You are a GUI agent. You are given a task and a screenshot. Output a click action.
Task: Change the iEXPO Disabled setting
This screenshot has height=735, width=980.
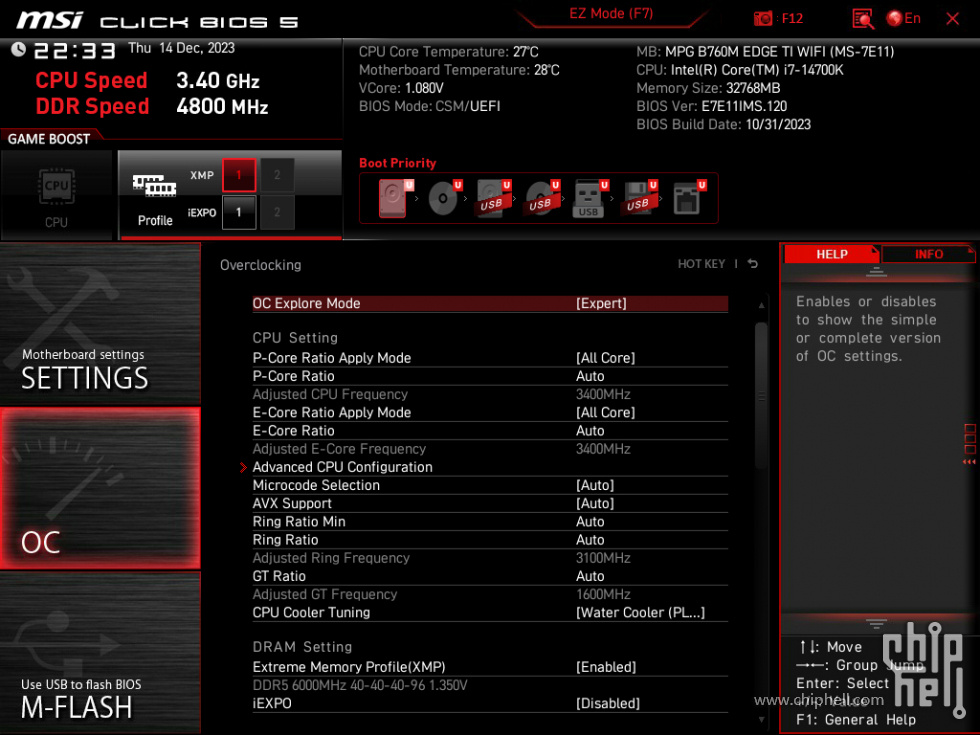coord(608,703)
